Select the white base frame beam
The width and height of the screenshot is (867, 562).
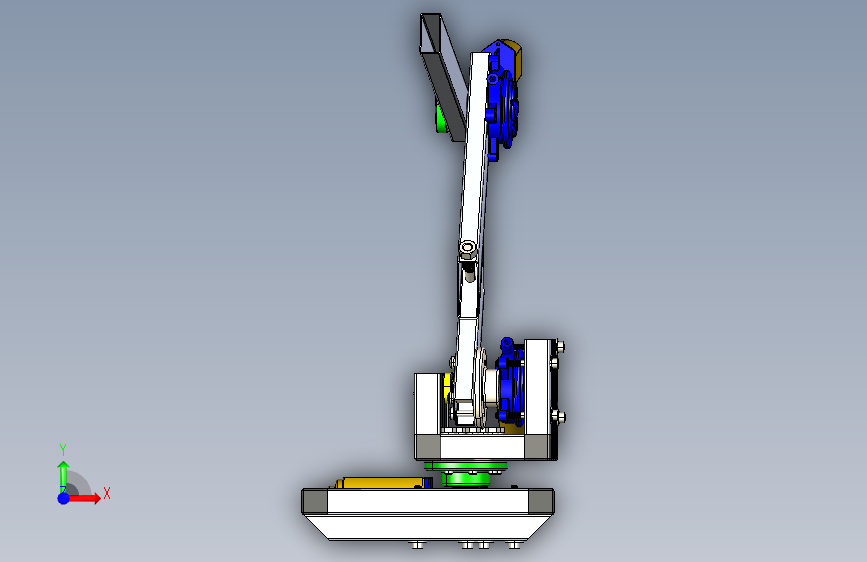click(428, 502)
